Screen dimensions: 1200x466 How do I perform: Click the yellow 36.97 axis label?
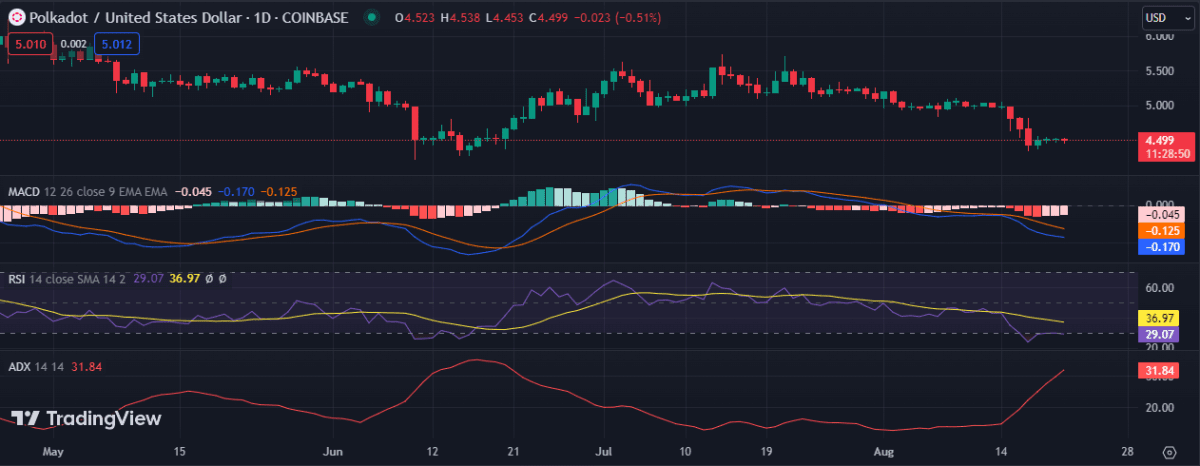1161,318
